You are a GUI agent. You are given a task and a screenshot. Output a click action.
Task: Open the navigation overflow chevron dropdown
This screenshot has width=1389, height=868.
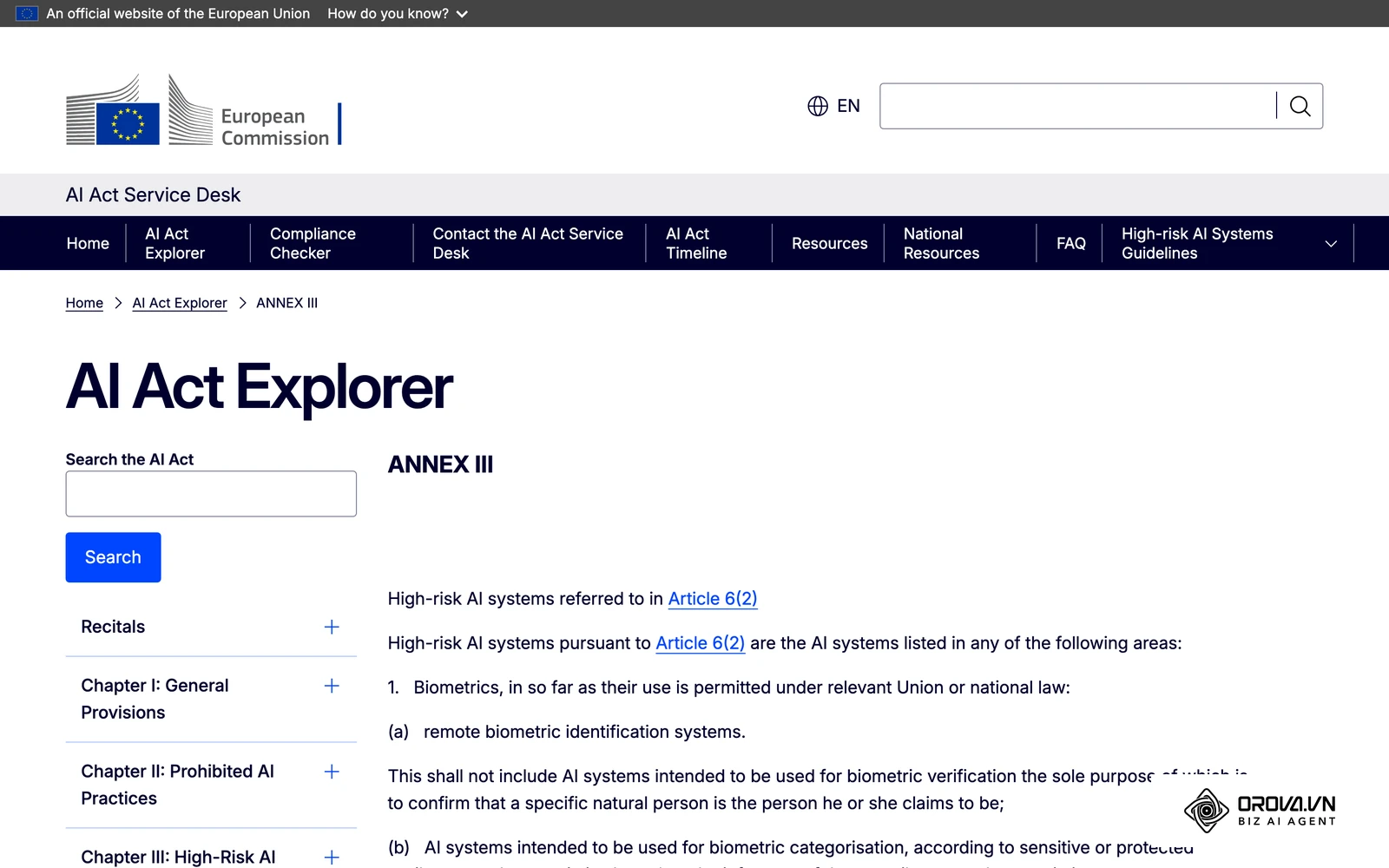[1331, 244]
